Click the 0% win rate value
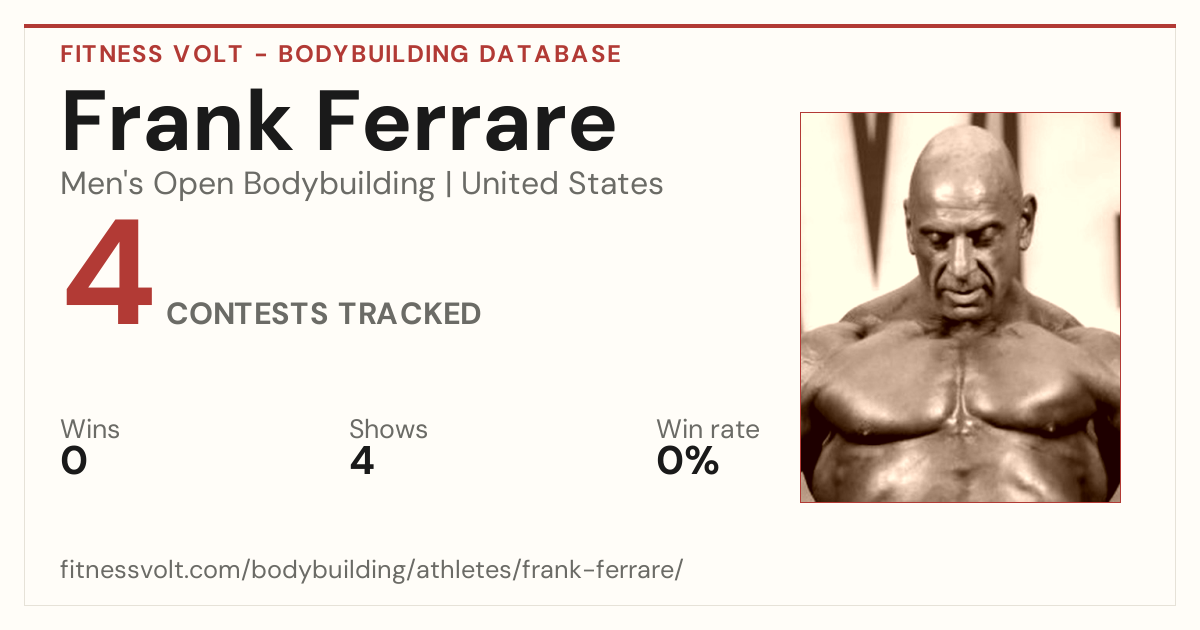 click(x=688, y=461)
